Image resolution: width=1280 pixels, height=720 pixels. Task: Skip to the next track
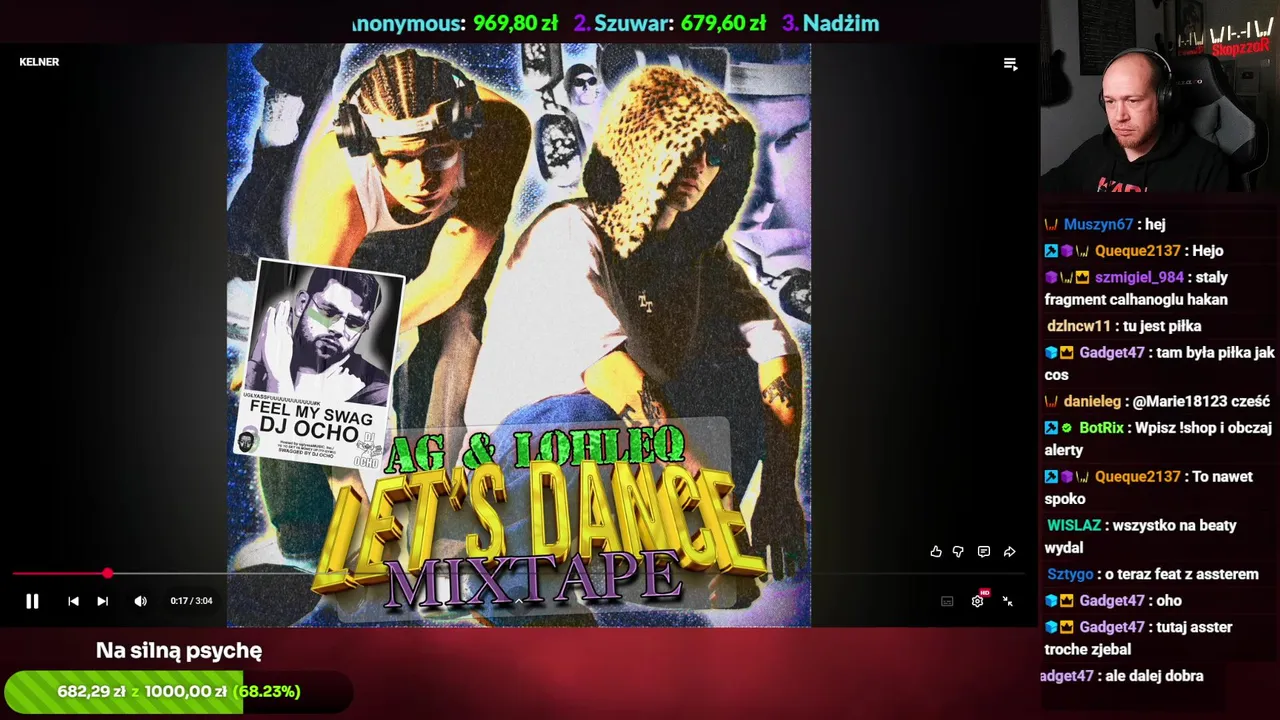[102, 601]
